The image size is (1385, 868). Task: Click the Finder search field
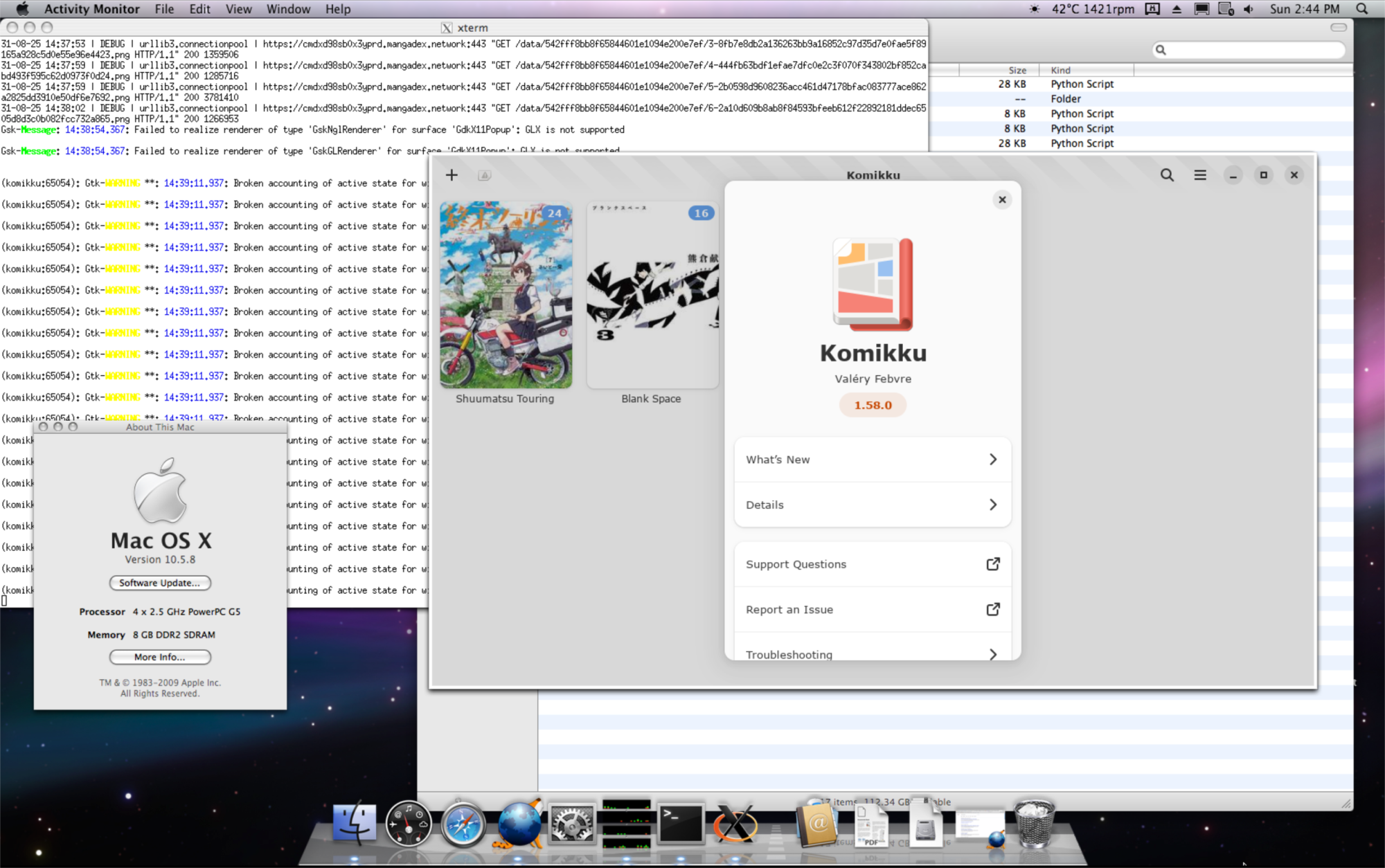[1252, 50]
